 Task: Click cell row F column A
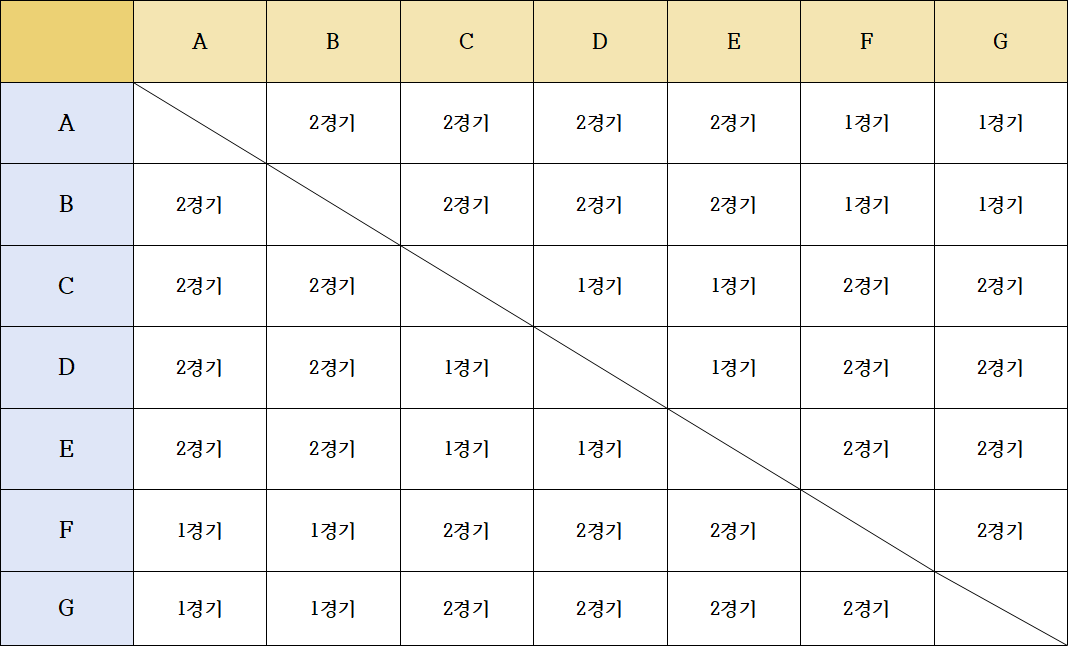200,530
